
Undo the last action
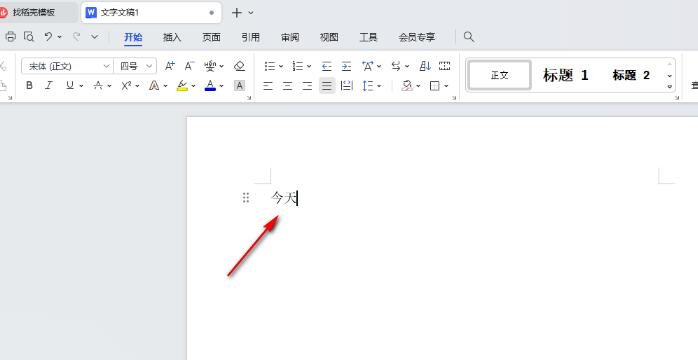pyautogui.click(x=48, y=37)
